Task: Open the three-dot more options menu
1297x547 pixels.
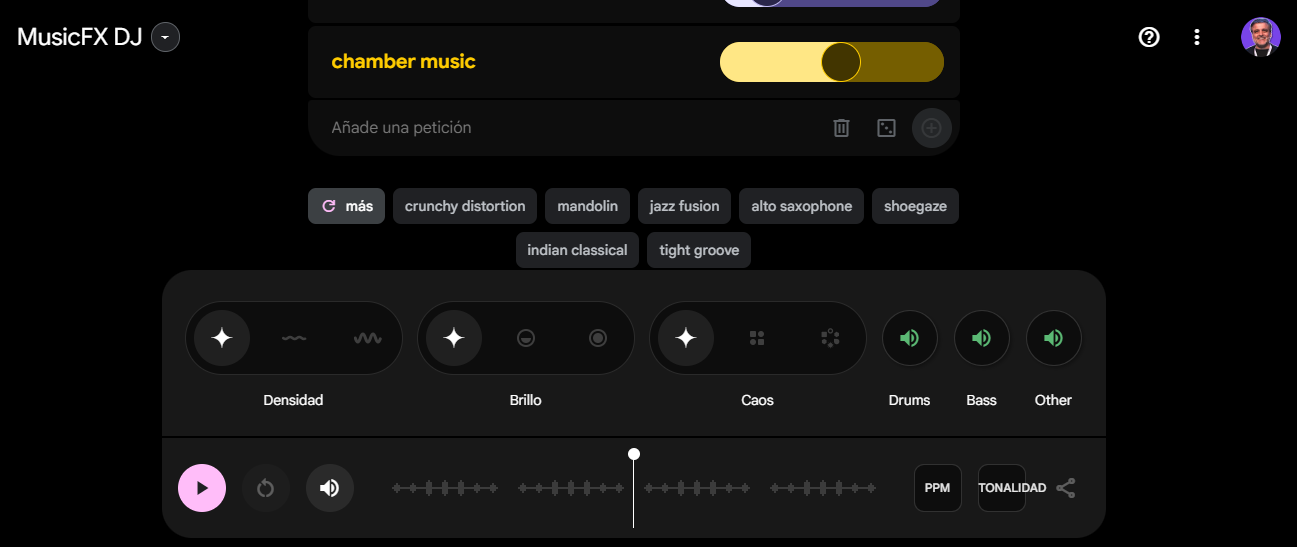Action: (1197, 37)
